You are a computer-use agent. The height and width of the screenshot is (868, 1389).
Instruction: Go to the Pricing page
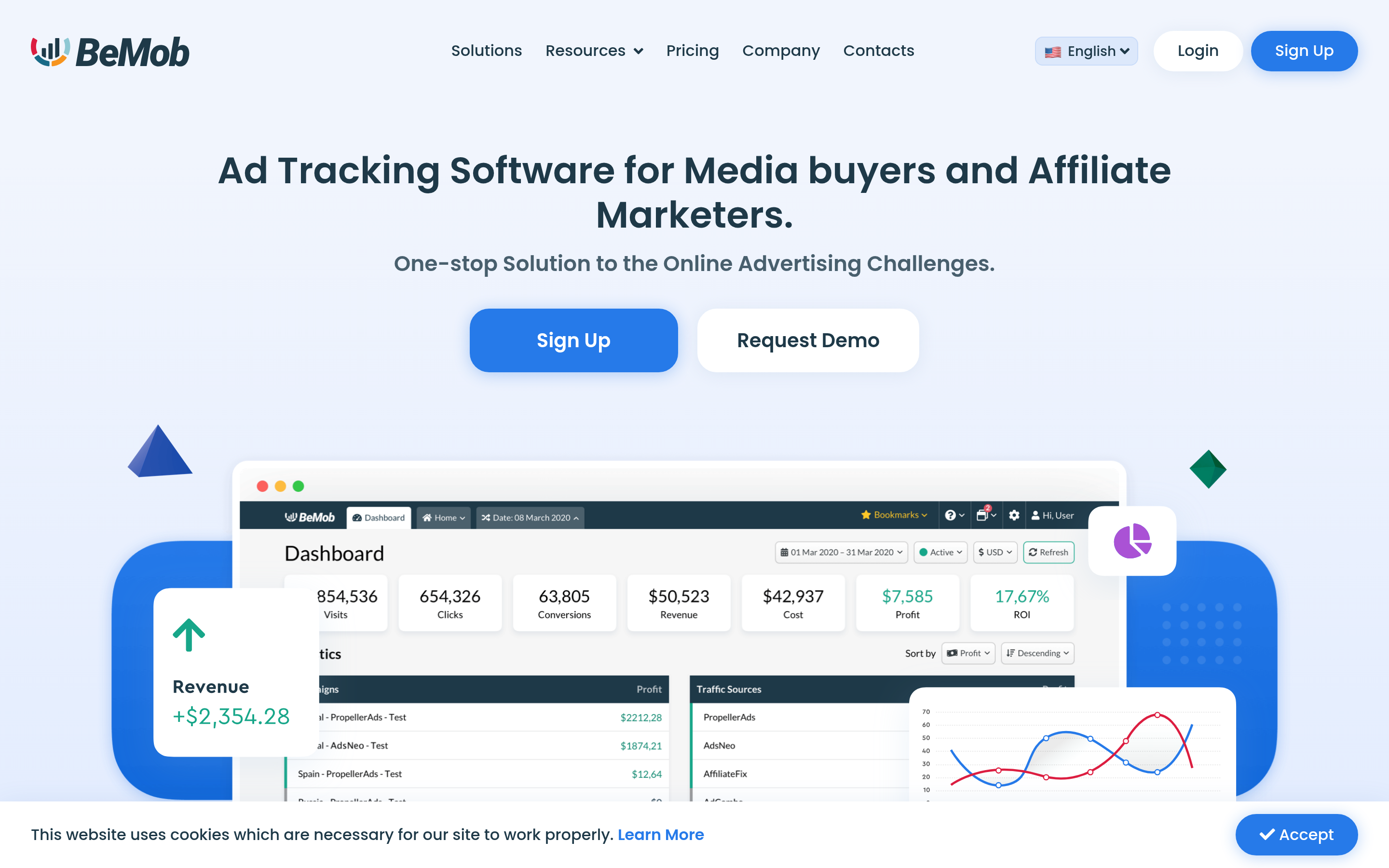tap(692, 51)
